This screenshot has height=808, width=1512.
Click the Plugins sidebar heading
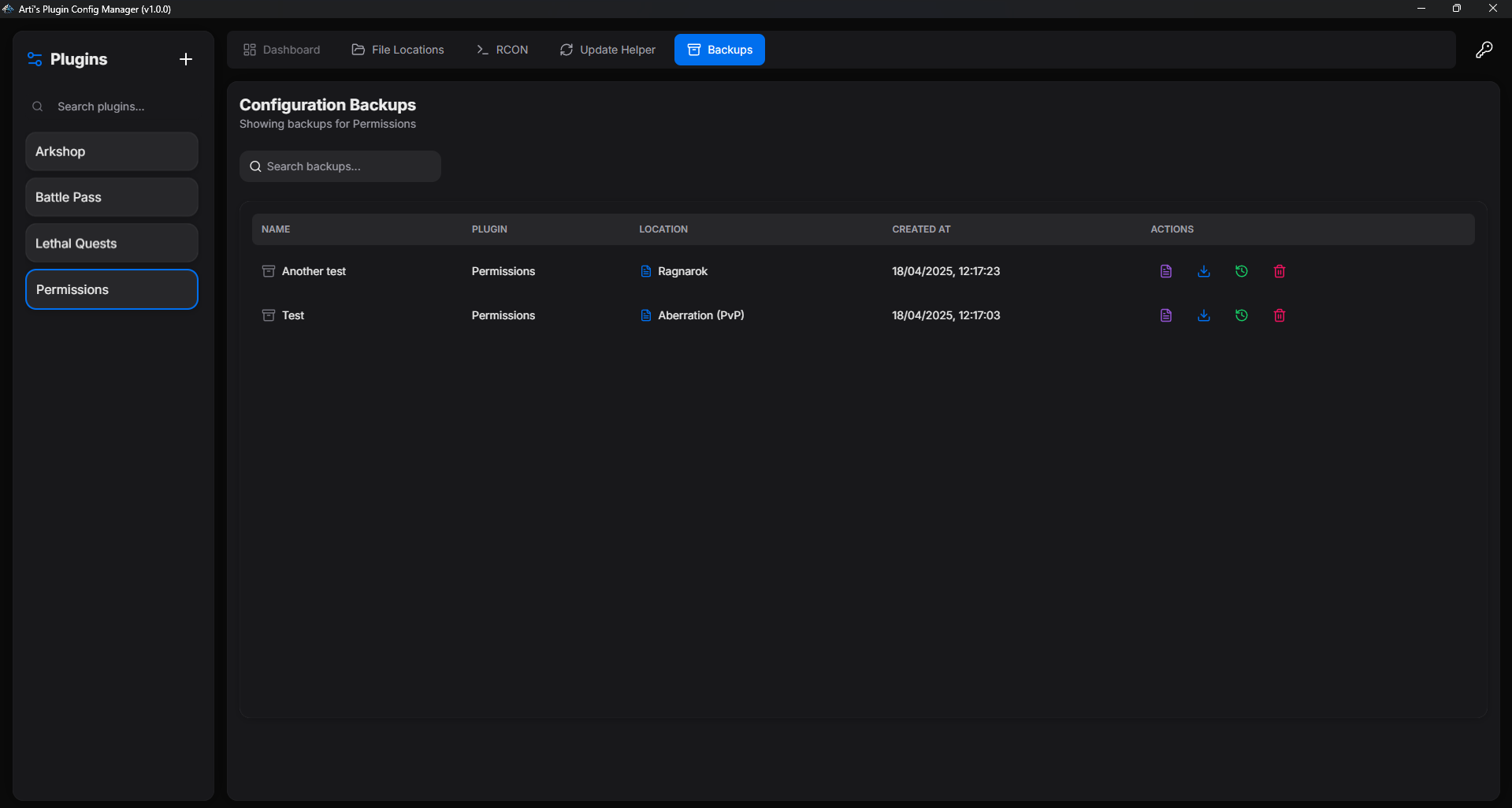(79, 59)
